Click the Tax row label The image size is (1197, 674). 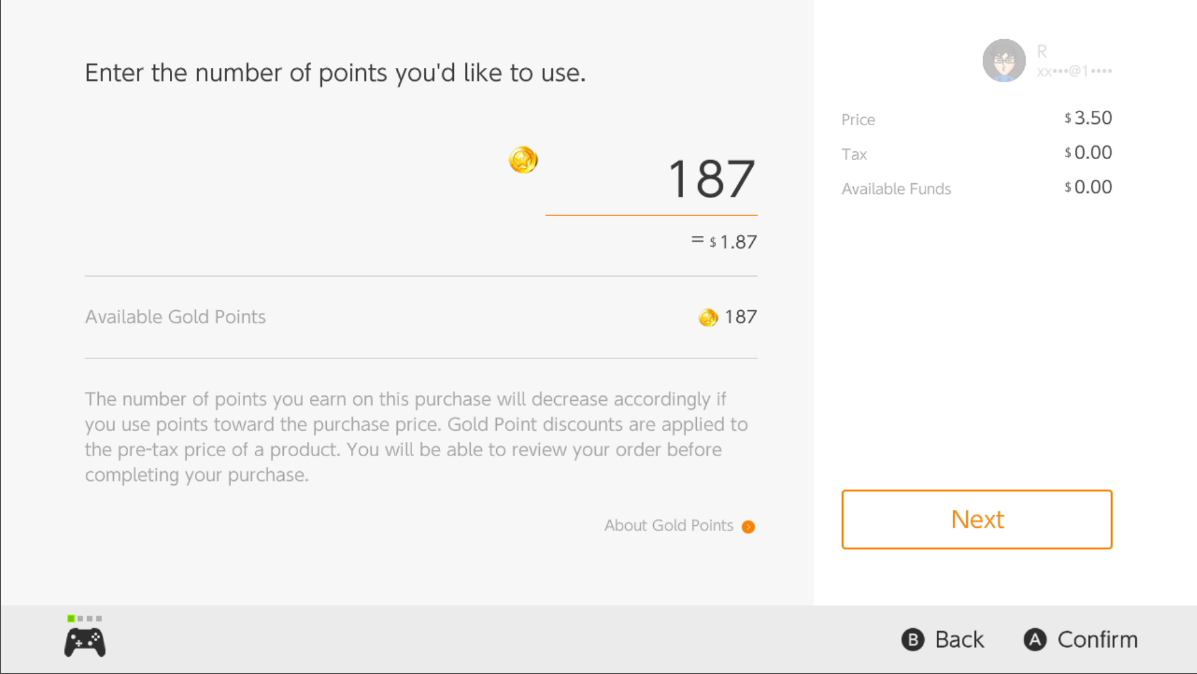[854, 154]
